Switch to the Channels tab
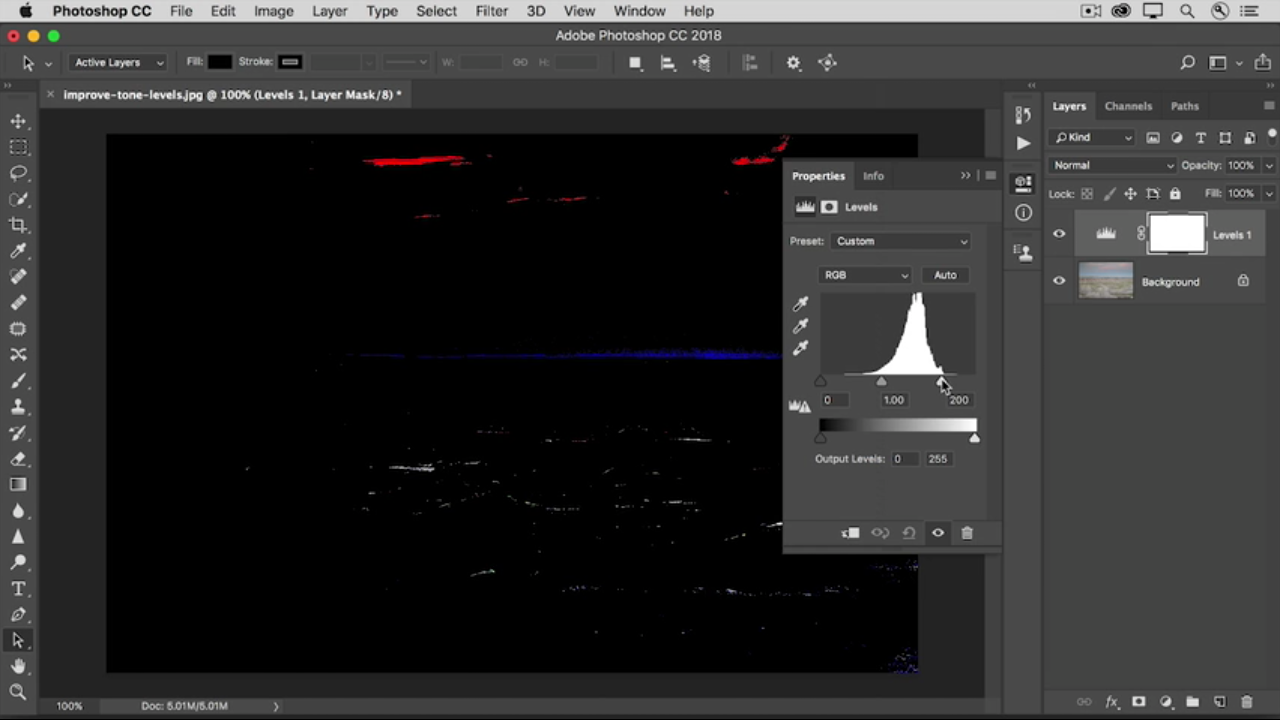1280x720 pixels. pyautogui.click(x=1128, y=106)
